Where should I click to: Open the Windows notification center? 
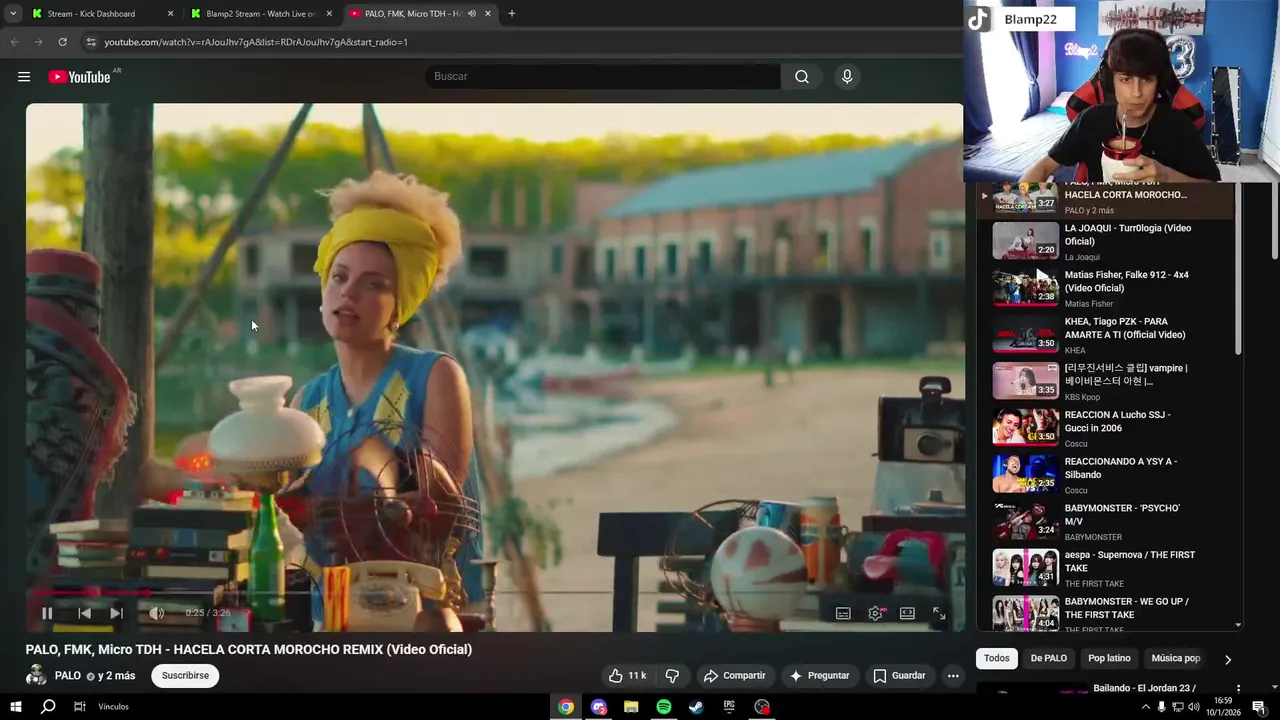(x=1259, y=707)
